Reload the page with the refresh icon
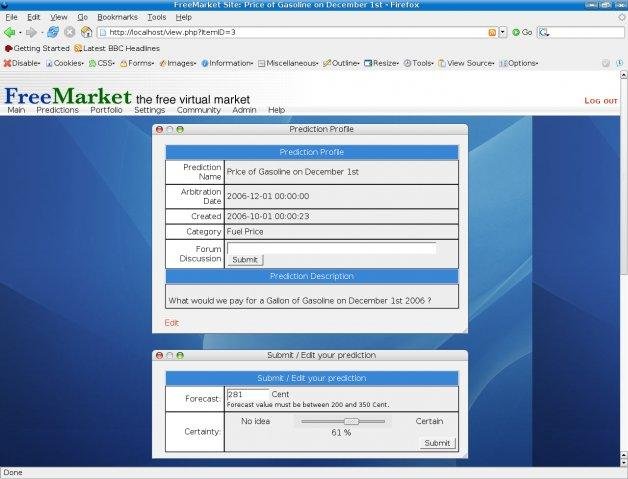Screen dimensions: 628x479 (x=52, y=32)
